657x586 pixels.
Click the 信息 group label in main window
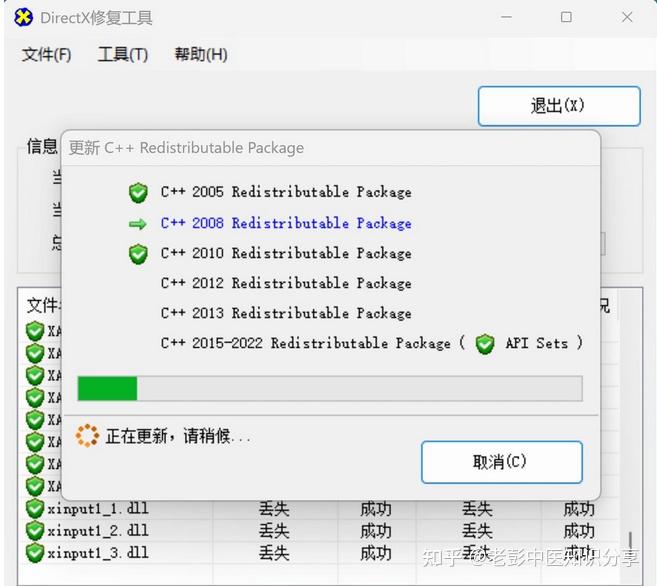[42, 146]
